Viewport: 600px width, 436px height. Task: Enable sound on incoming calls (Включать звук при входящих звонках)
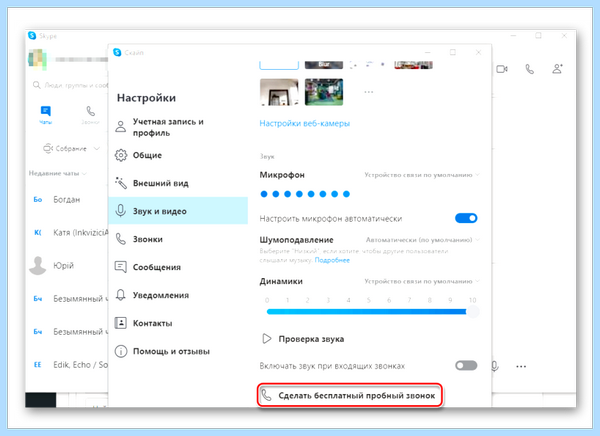[466, 366]
